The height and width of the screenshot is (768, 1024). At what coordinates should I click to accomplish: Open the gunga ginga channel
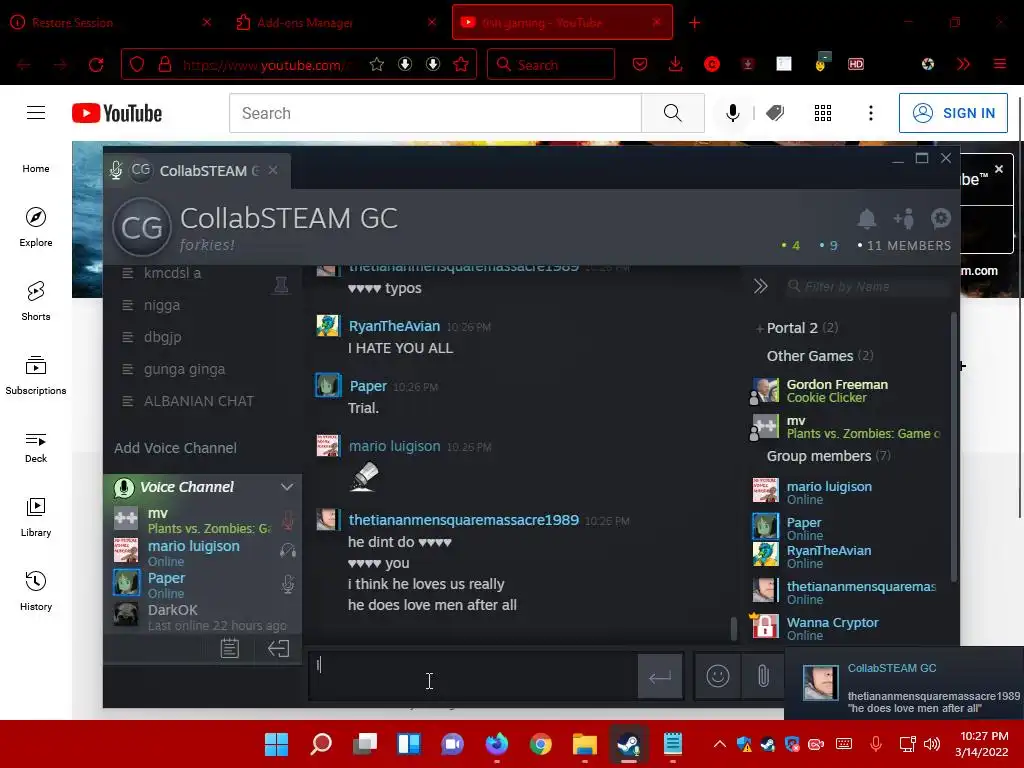point(184,369)
